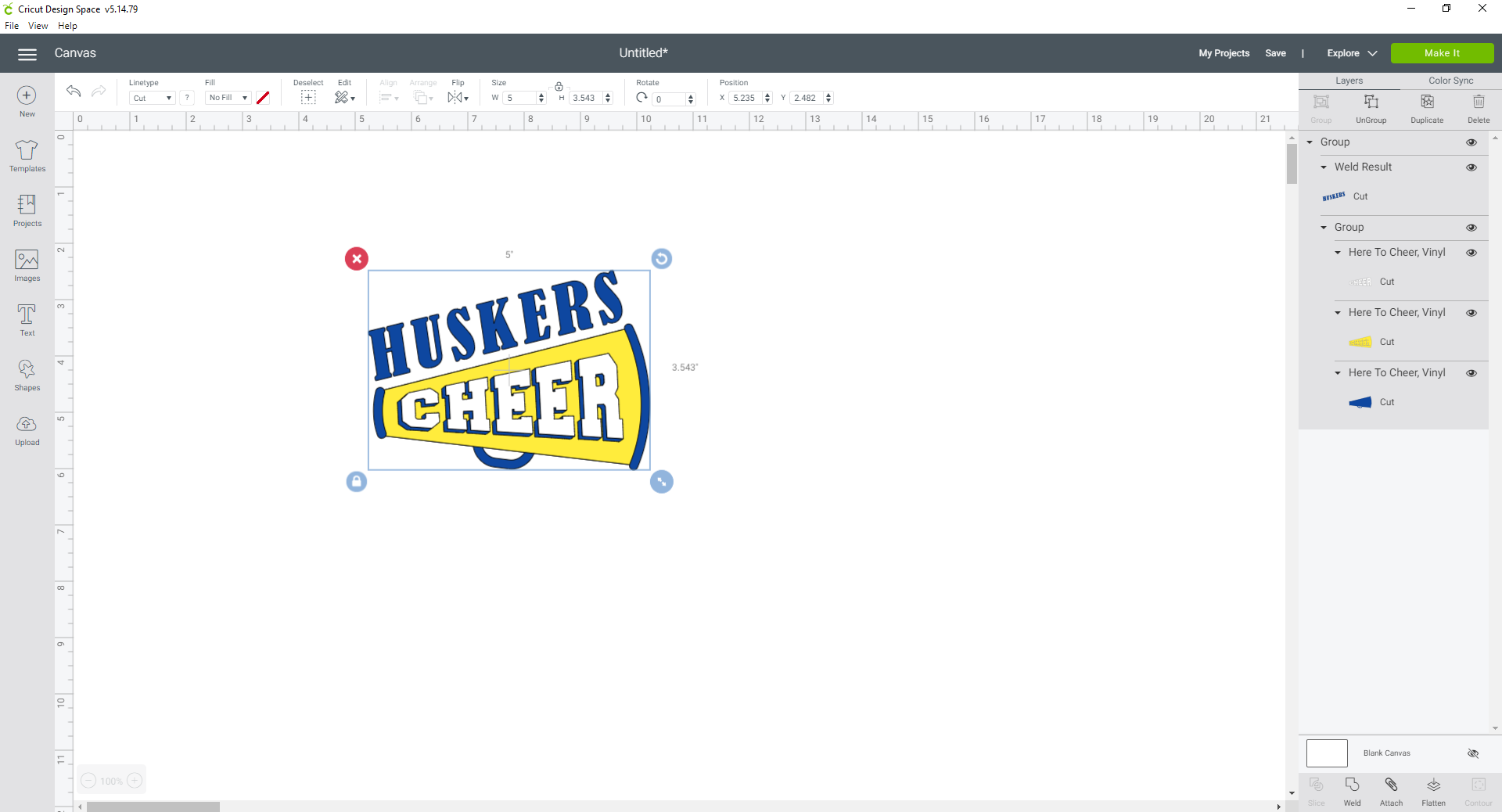Duplicate the selected layer
1502x812 pixels.
(x=1427, y=108)
